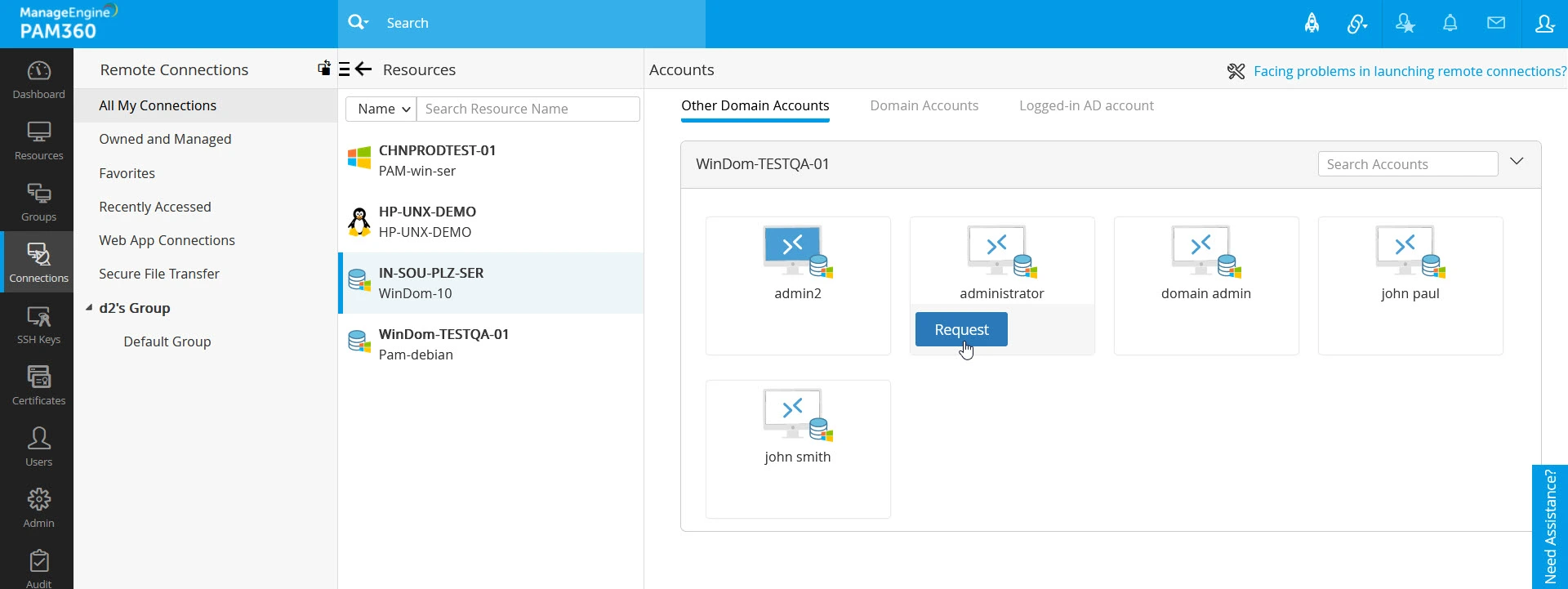Click the Request button under administrator

point(961,330)
